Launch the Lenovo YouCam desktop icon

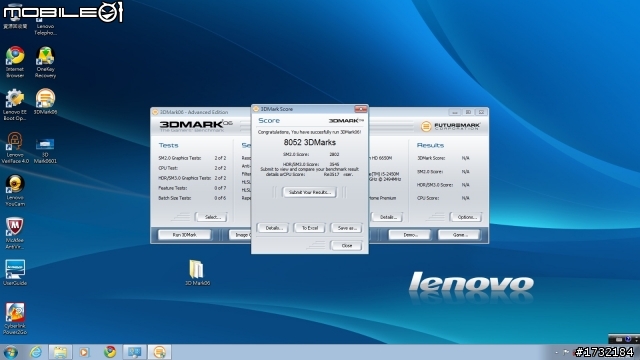(15, 191)
